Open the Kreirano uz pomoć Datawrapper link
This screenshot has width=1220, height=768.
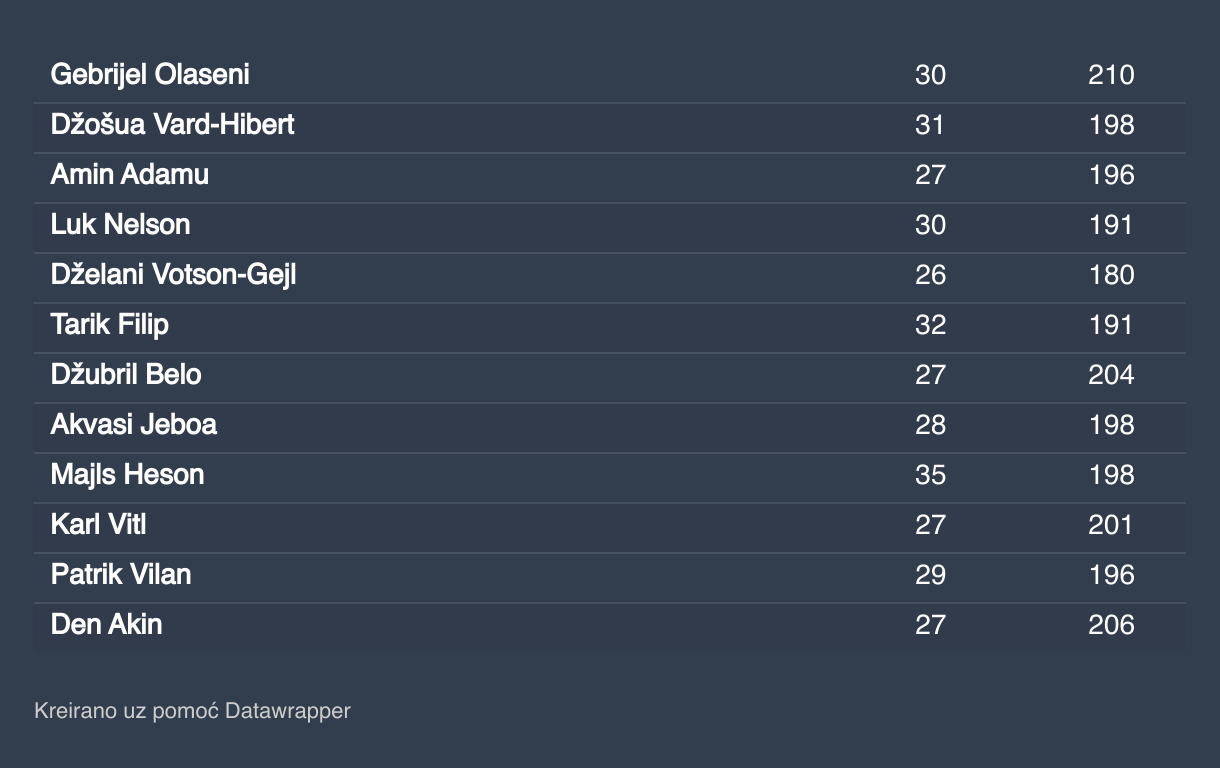click(x=192, y=711)
